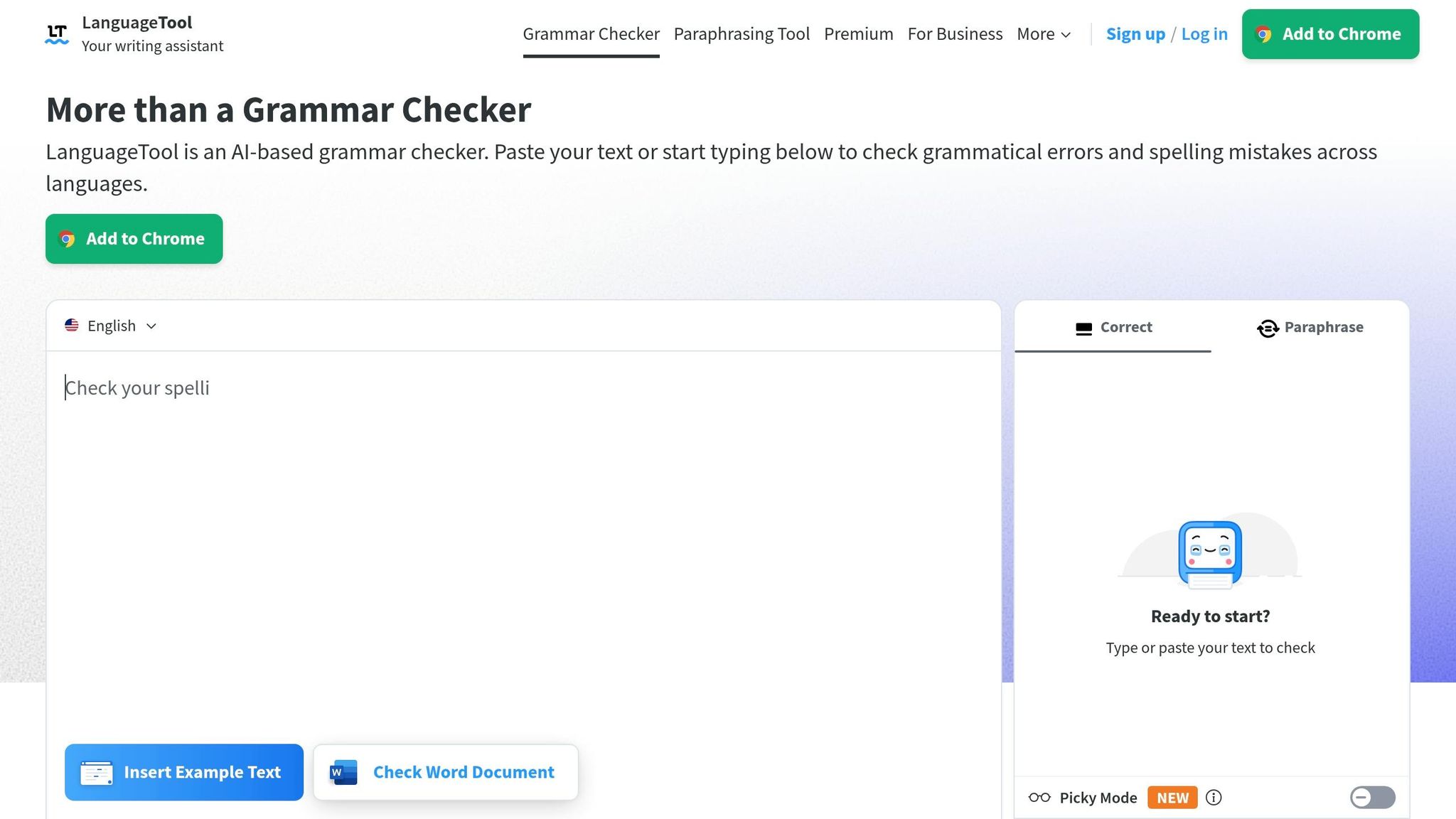The width and height of the screenshot is (1456, 819).
Task: Click the Log in link
Action: click(1204, 34)
